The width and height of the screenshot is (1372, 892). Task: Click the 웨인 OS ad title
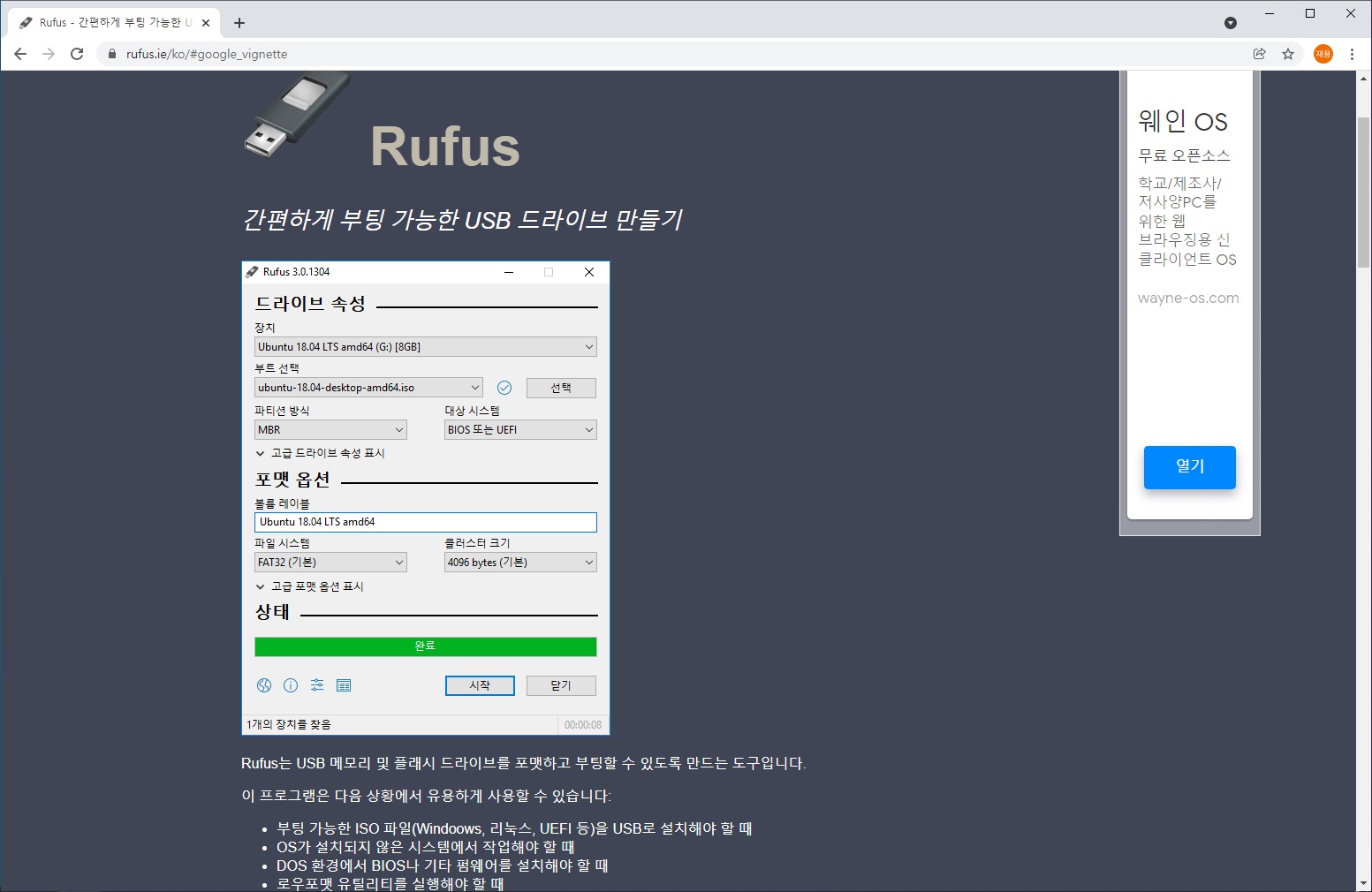coord(1183,121)
